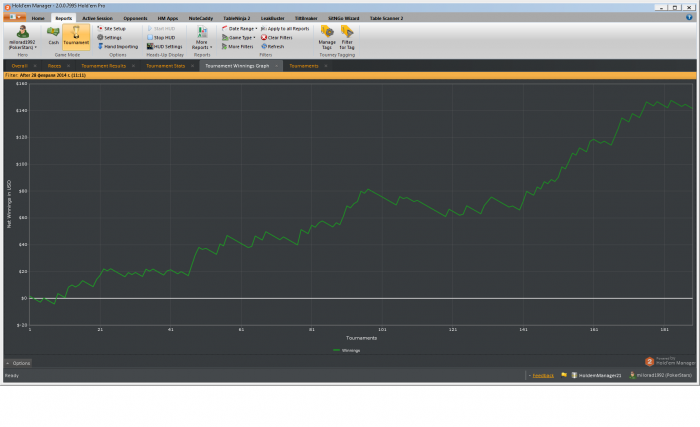700x427 pixels.
Task: Close the Tournament Winnings Graph tab
Action: coord(276,66)
